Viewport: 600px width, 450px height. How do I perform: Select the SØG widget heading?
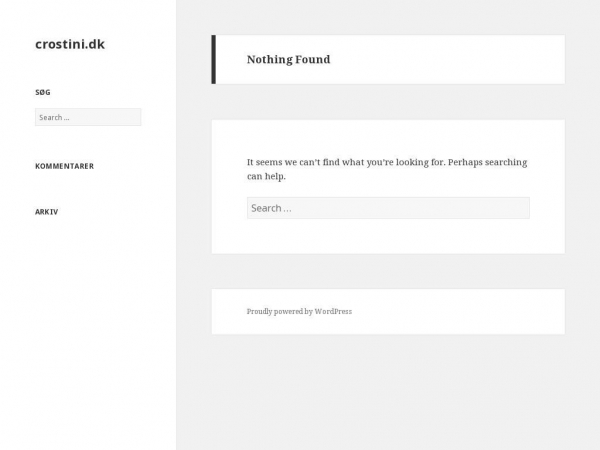[x=43, y=92]
